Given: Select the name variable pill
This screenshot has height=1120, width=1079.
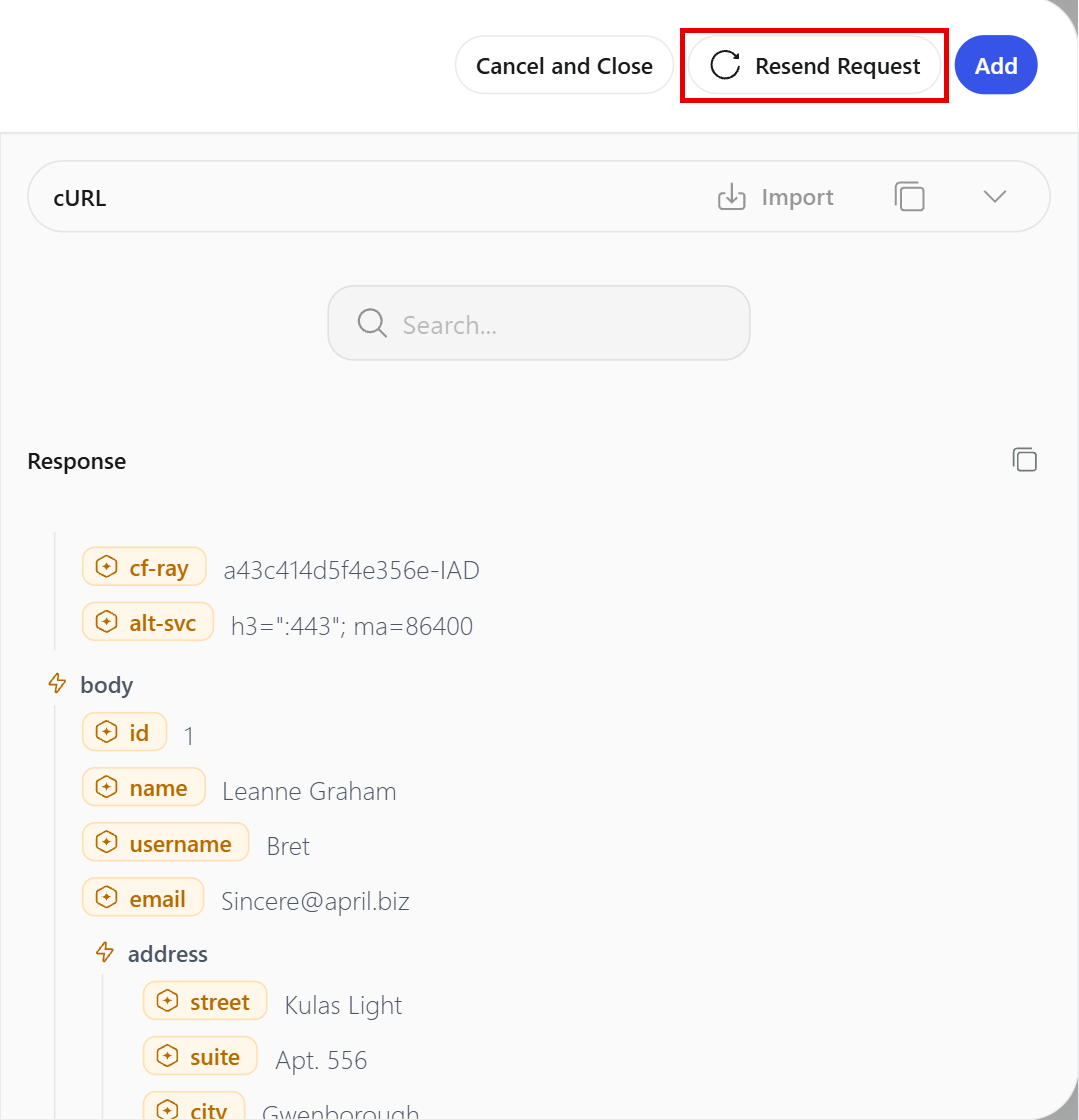Looking at the screenshot, I should pyautogui.click(x=144, y=787).
